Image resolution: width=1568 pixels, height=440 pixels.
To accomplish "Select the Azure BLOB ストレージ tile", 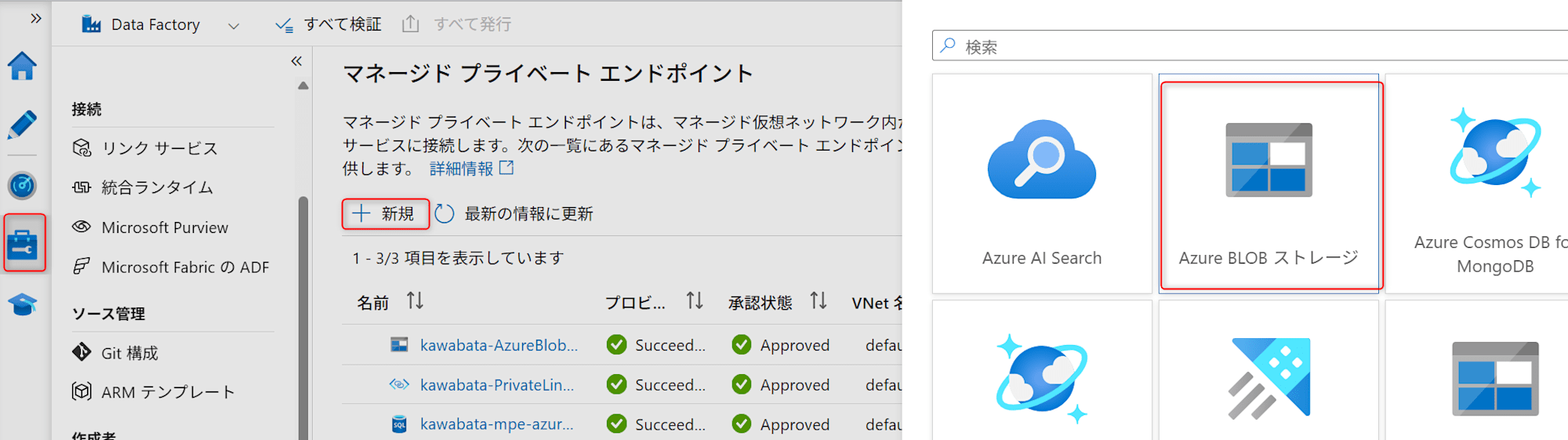I will point(1269,184).
